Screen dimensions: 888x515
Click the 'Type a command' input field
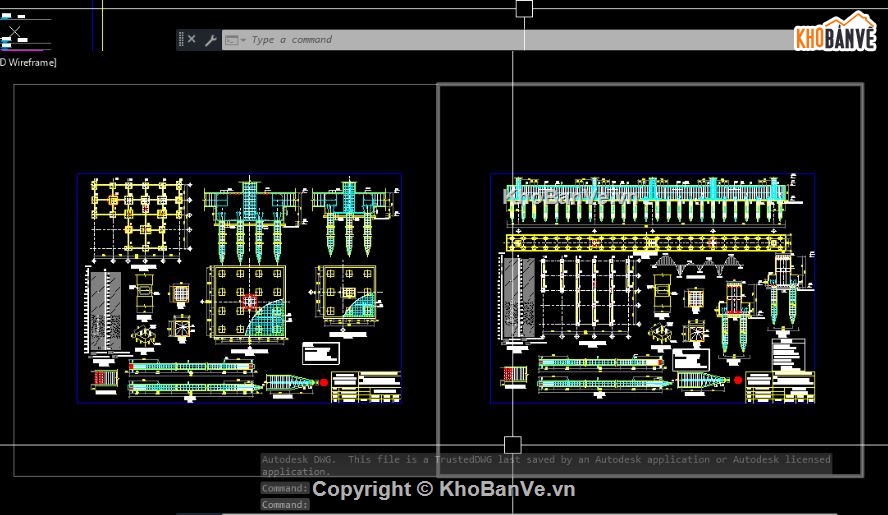tap(510, 40)
